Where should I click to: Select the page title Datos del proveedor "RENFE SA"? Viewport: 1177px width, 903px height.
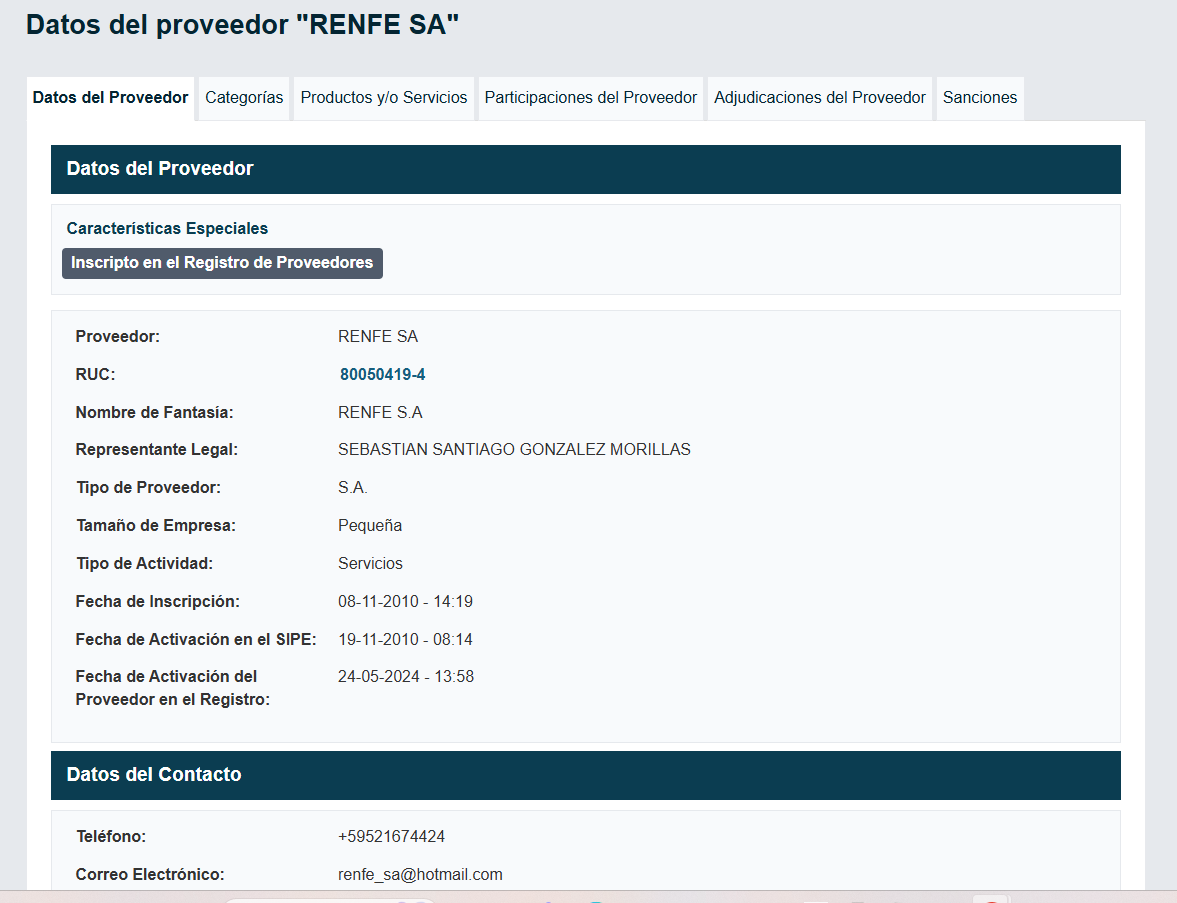pos(242,25)
